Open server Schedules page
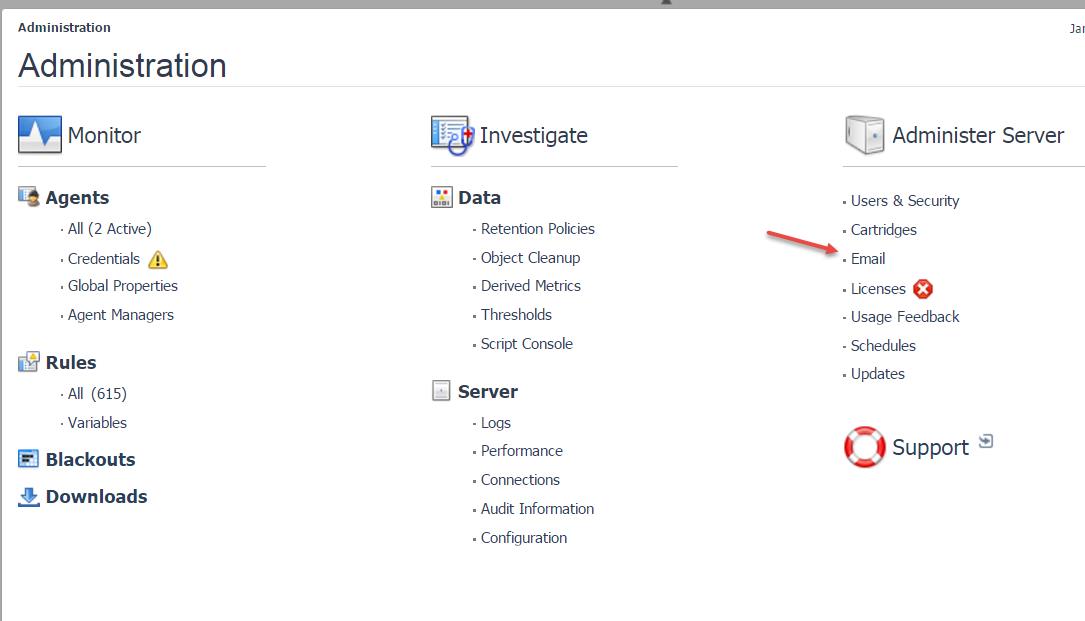The image size is (1085, 621). coord(883,346)
